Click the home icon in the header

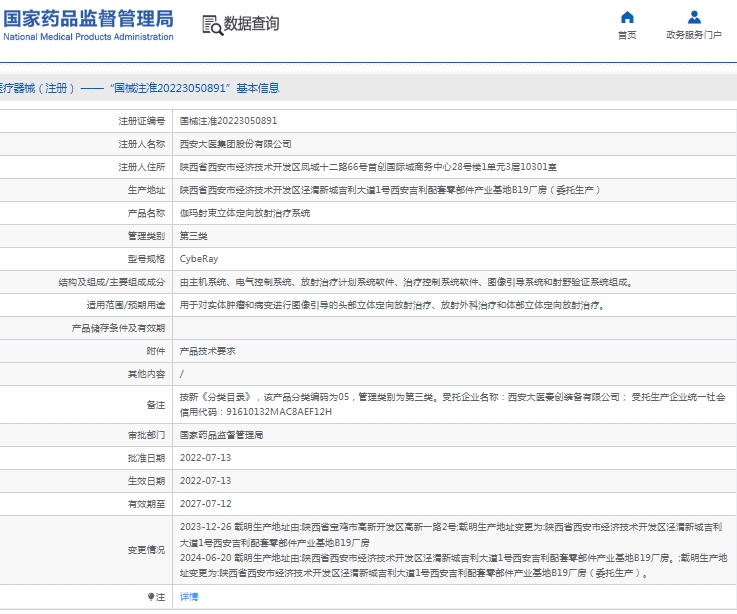coord(627,17)
